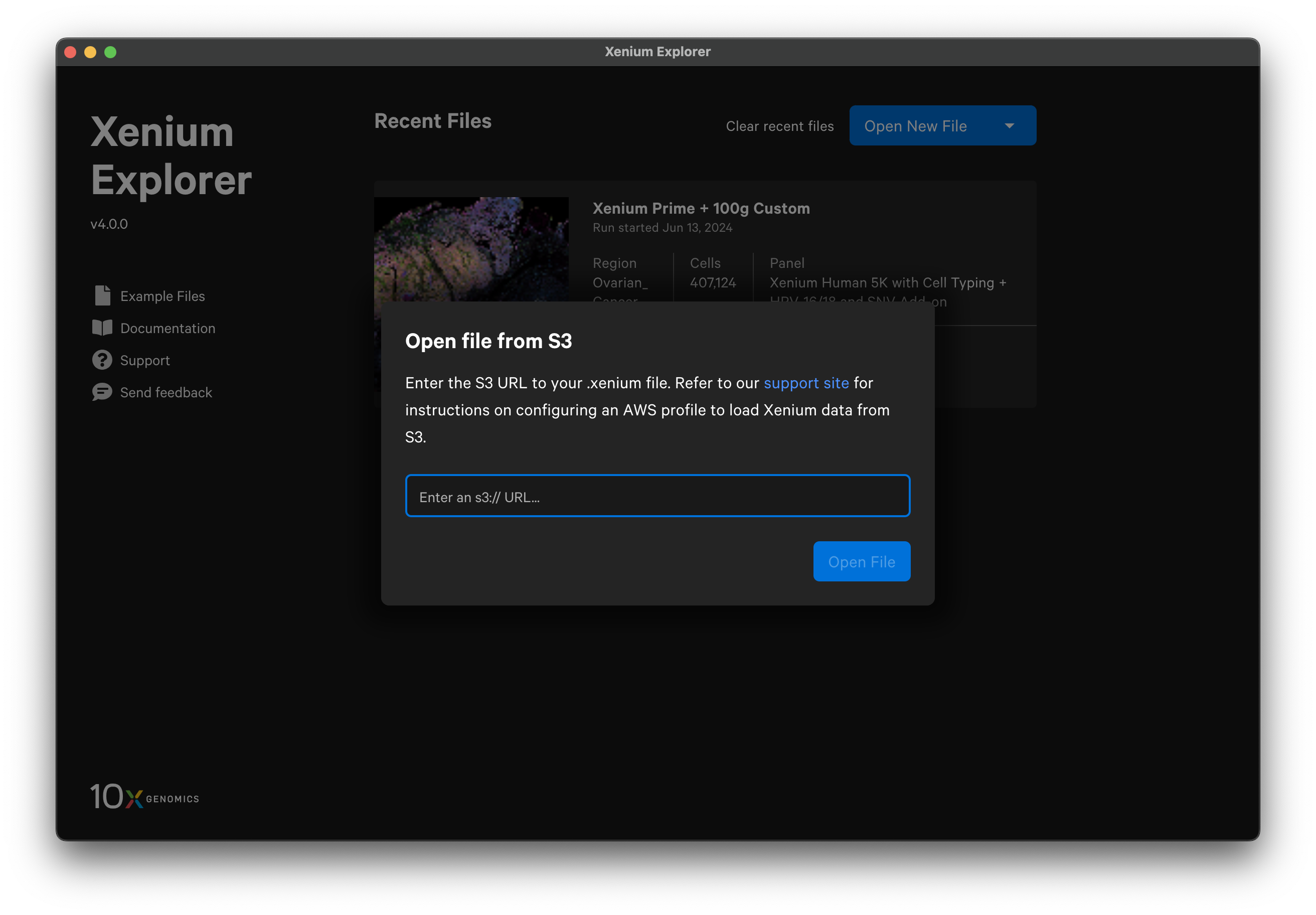Image resolution: width=1316 pixels, height=915 pixels.
Task: Open the Documentation link
Action: click(x=168, y=329)
